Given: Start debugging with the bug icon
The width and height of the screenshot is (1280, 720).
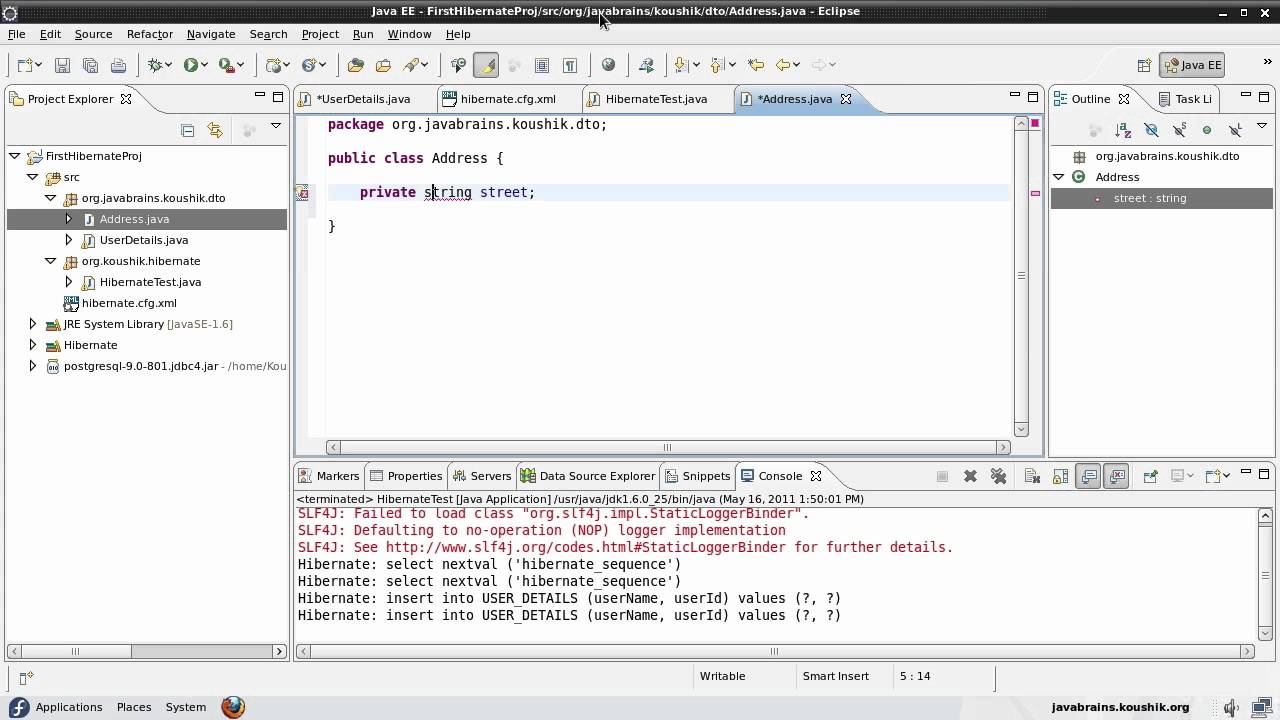Looking at the screenshot, I should [x=156, y=65].
